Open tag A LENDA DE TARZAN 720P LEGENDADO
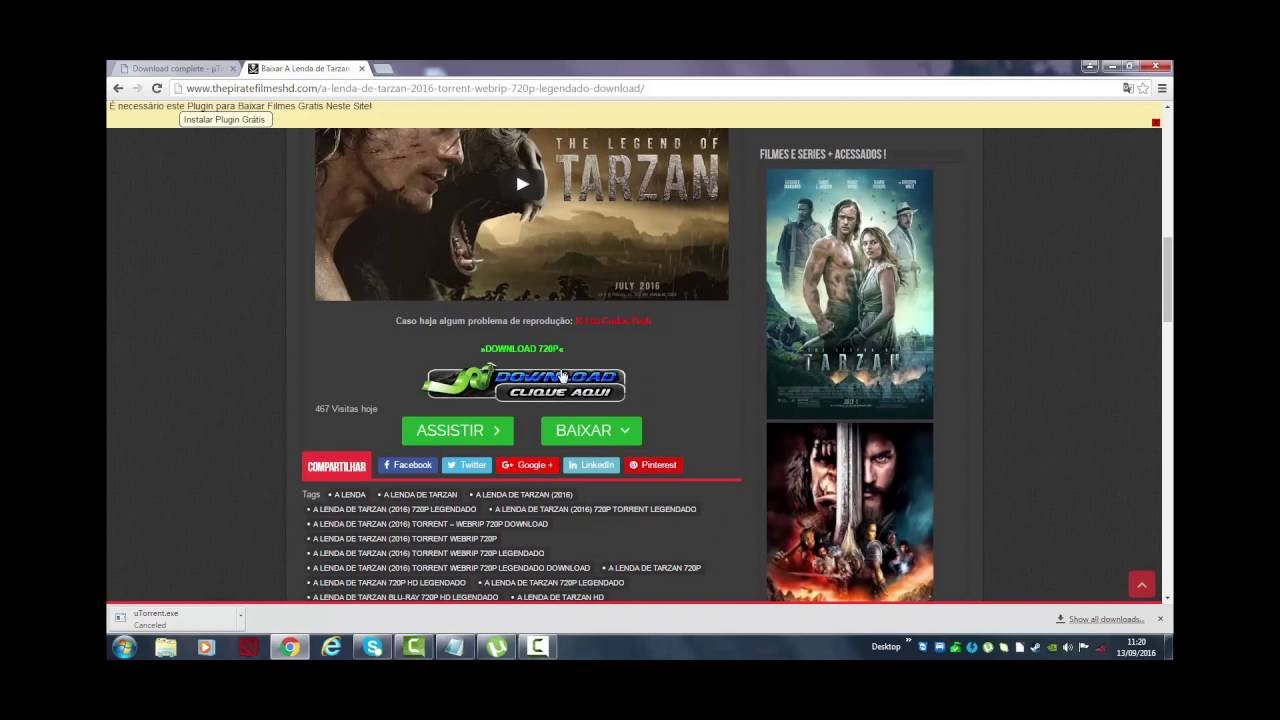The height and width of the screenshot is (720, 1280). pos(554,583)
